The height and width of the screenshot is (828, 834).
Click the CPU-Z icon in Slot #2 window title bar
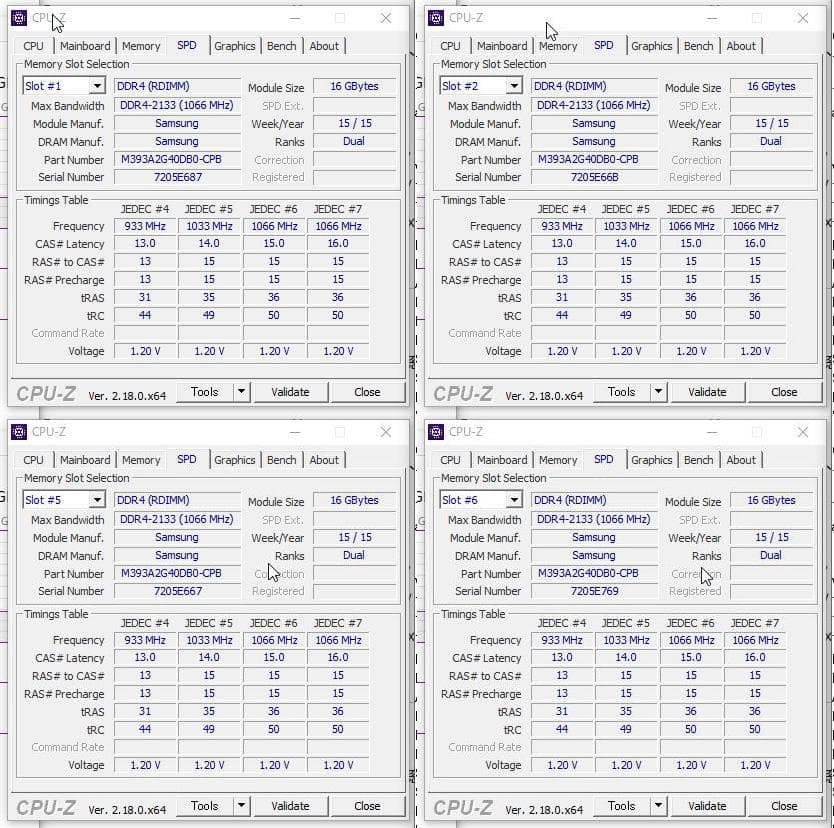click(434, 17)
